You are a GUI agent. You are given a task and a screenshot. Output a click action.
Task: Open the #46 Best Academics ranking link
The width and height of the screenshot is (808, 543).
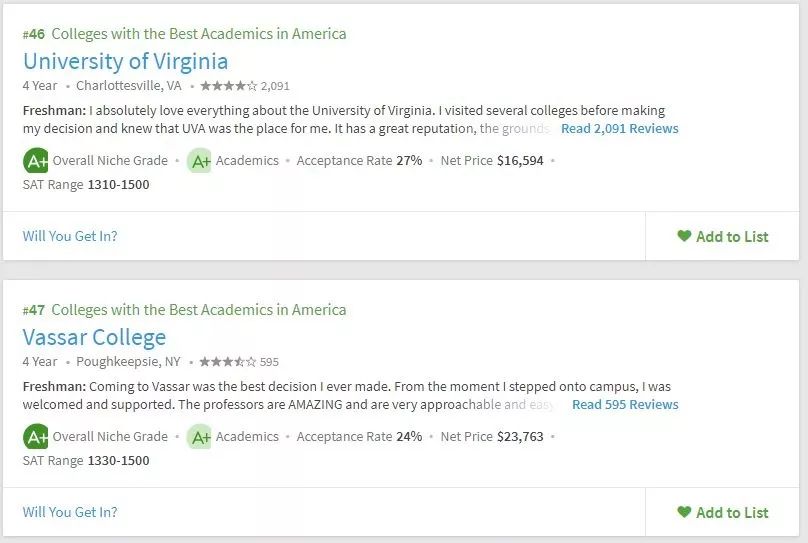coord(185,34)
